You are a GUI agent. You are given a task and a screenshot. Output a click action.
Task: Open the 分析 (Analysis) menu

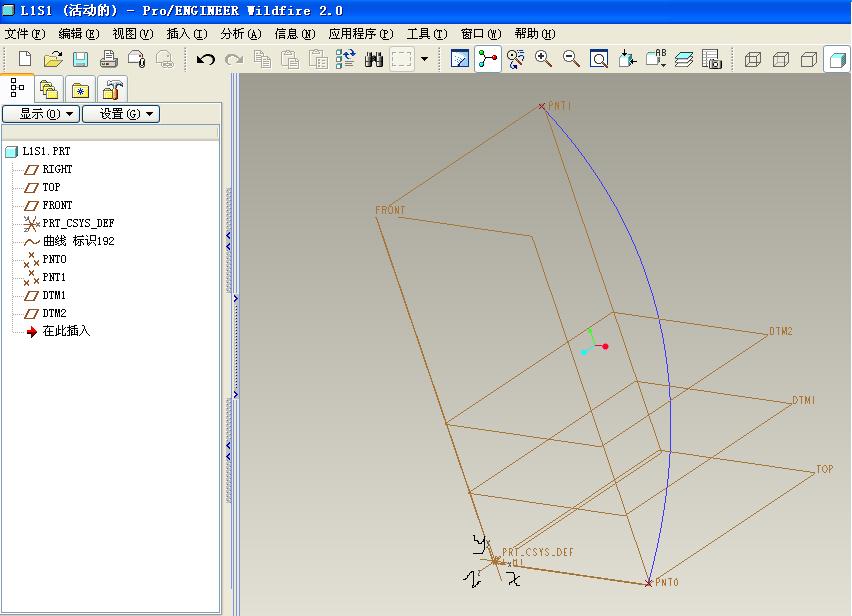241,34
